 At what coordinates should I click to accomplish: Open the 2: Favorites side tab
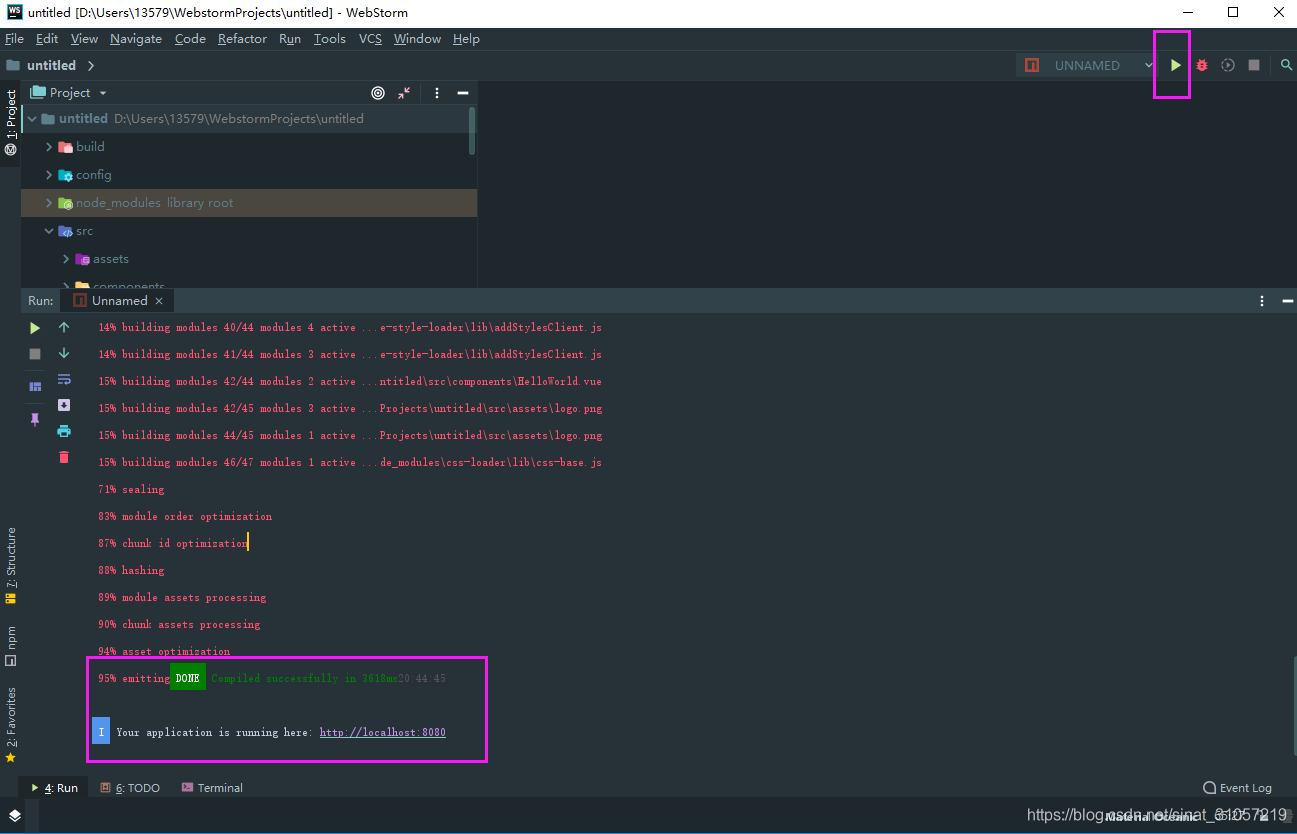[x=10, y=724]
